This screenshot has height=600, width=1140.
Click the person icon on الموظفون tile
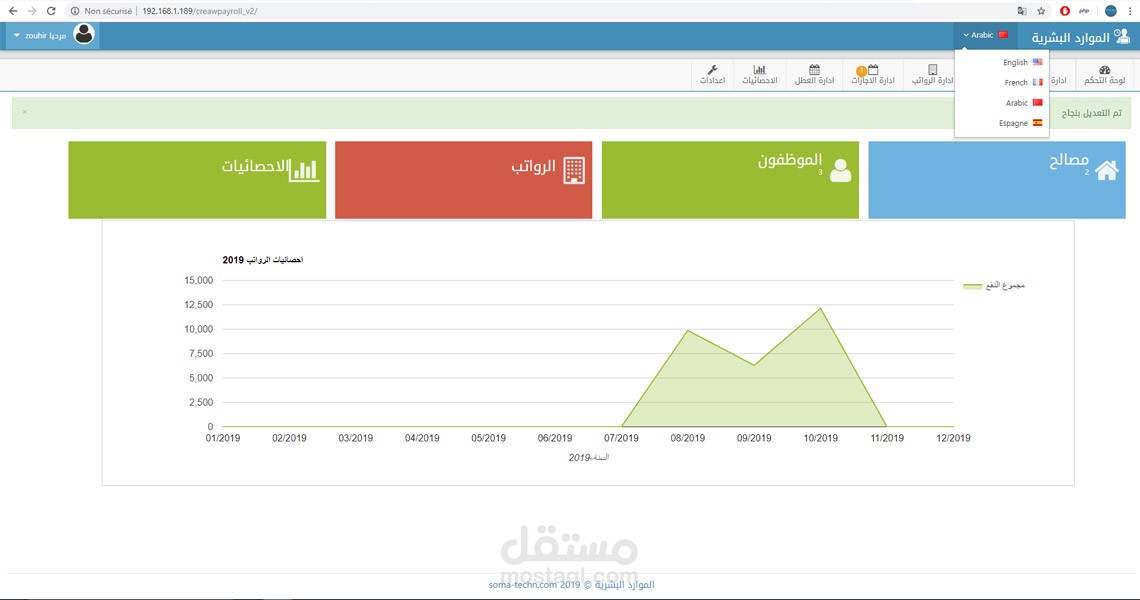[840, 170]
